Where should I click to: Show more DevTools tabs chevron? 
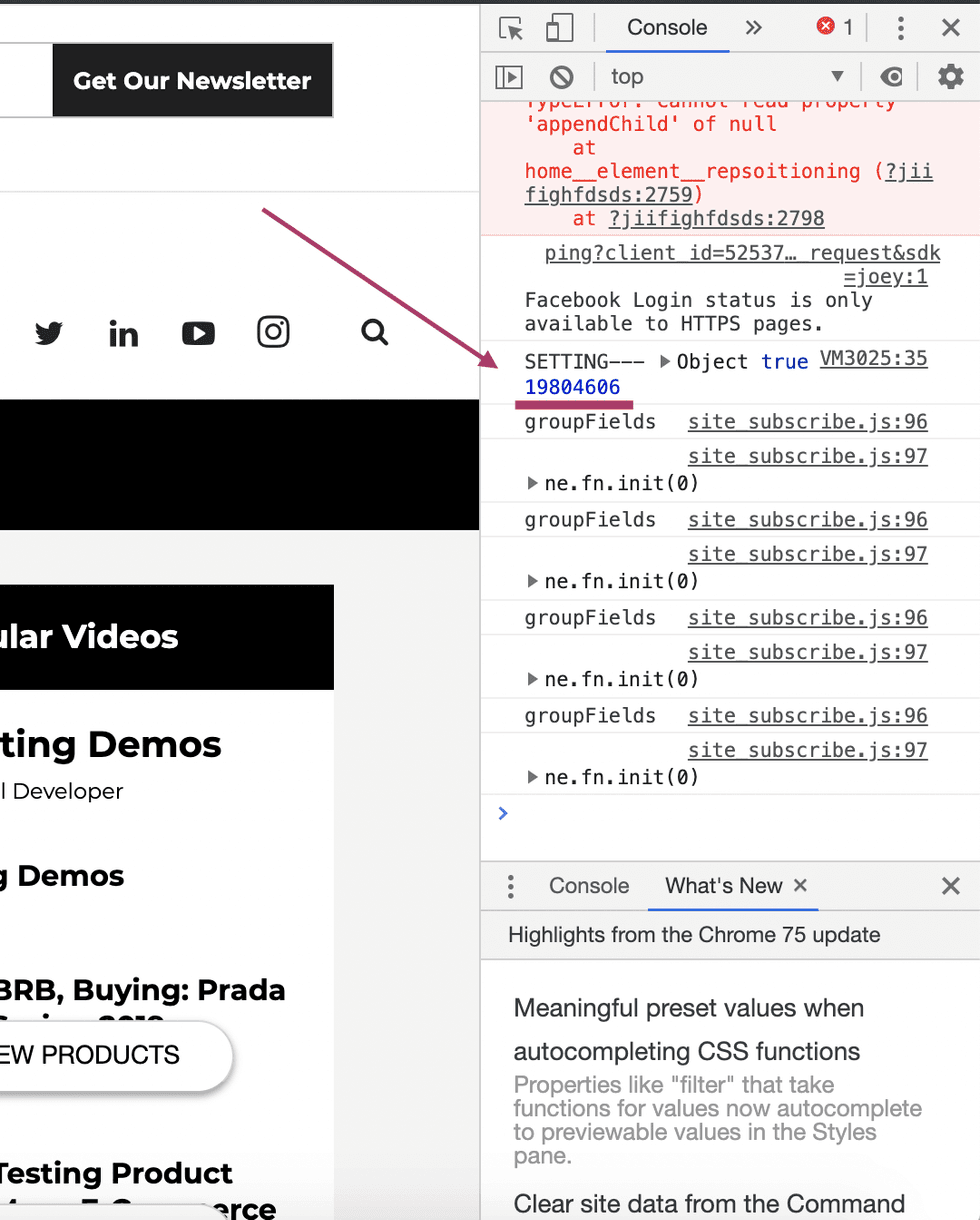753,28
